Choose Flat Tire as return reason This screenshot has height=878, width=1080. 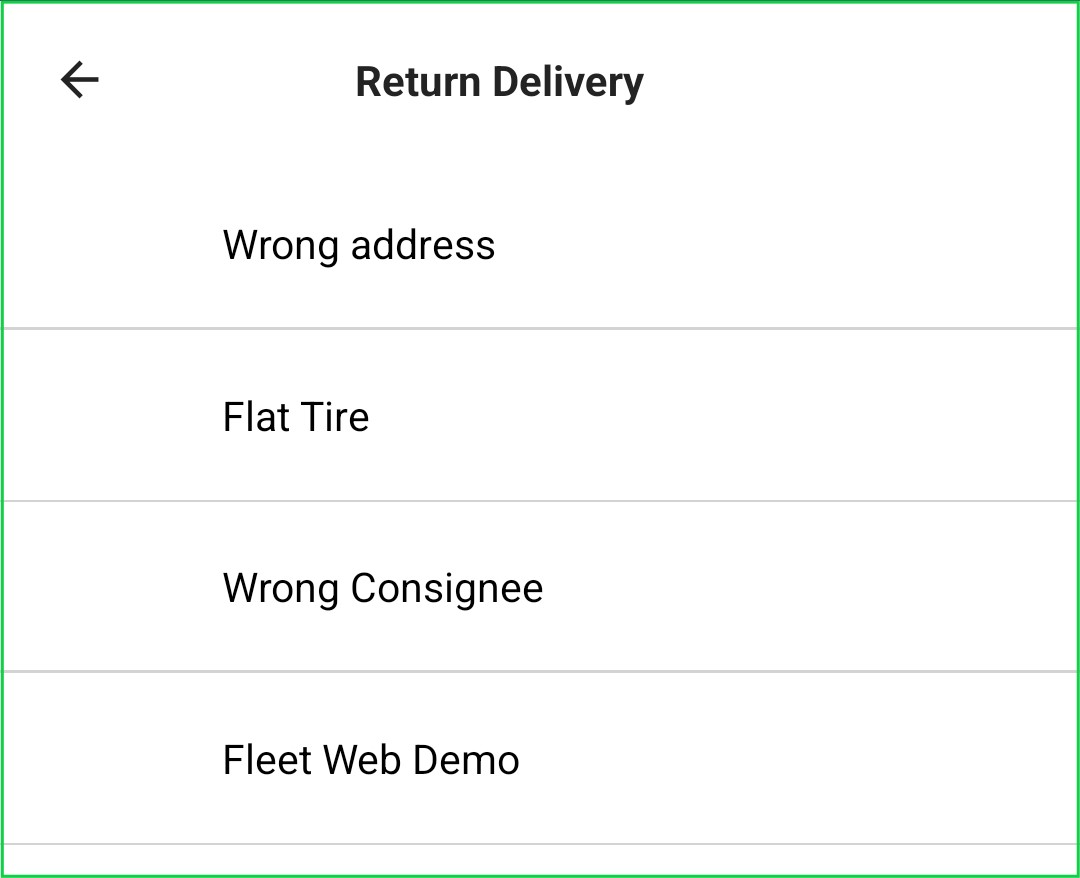tap(296, 416)
